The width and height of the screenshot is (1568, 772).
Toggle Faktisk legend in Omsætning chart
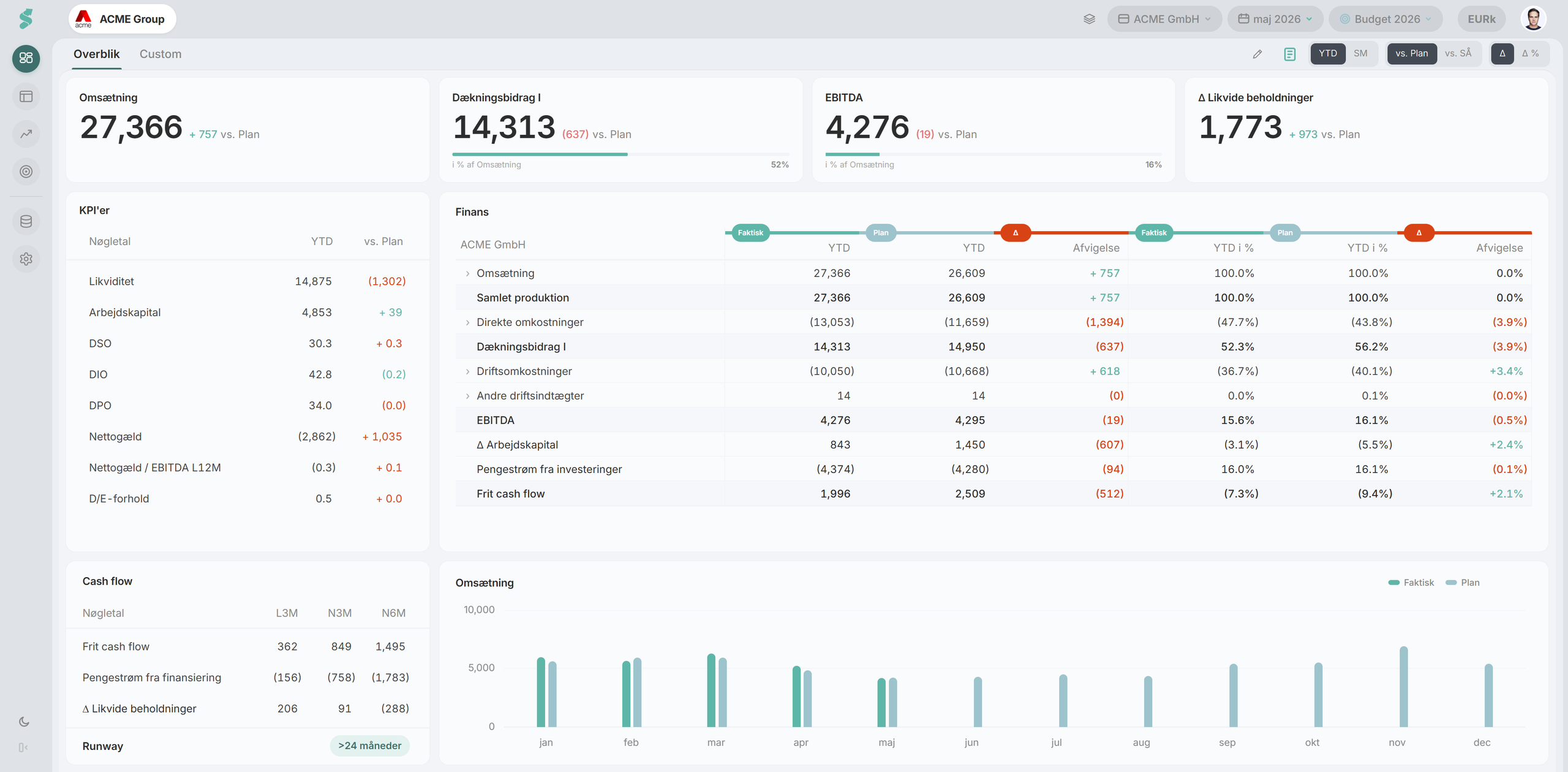(1411, 583)
